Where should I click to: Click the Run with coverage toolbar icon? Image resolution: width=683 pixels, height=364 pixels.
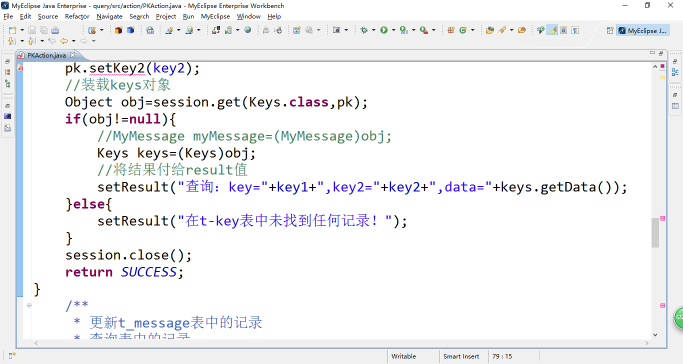pos(404,30)
